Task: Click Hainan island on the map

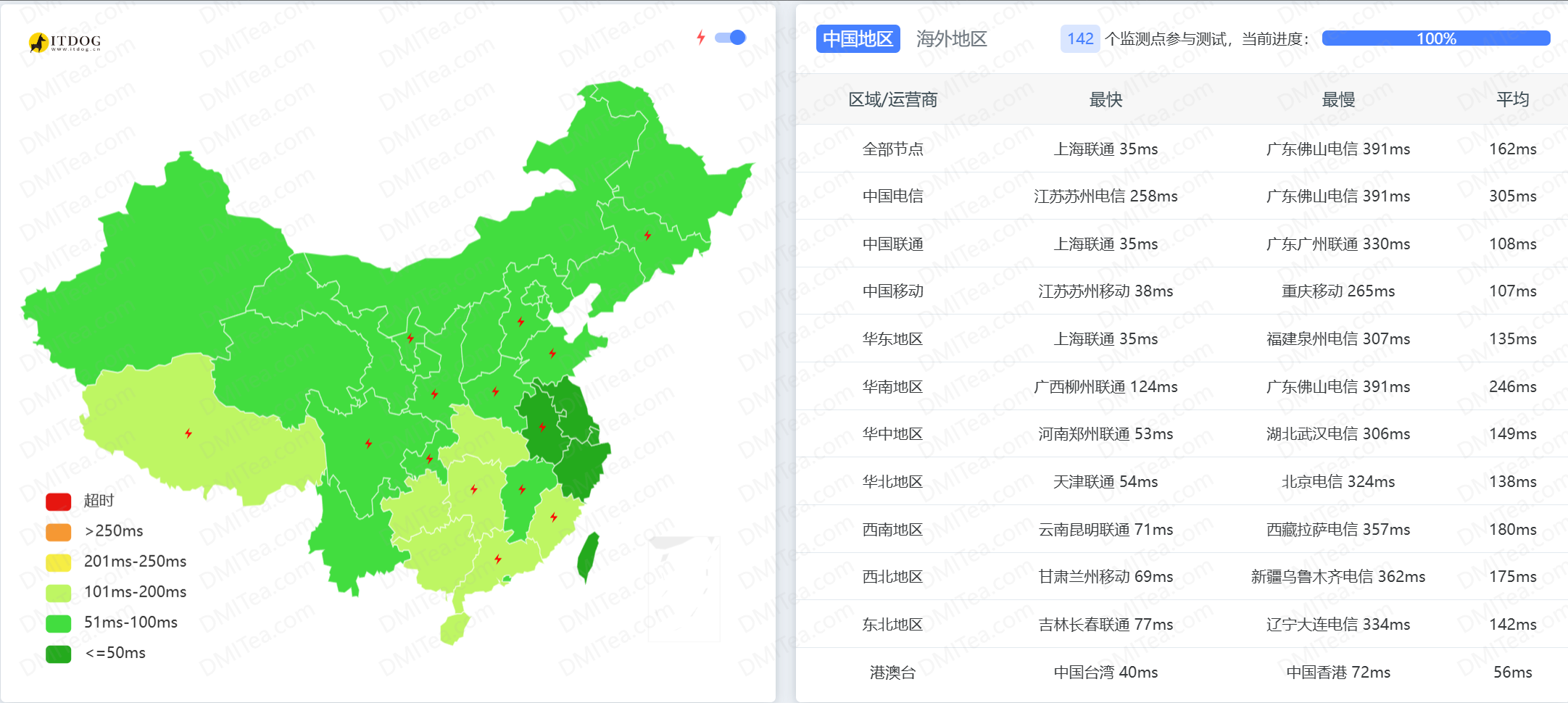Action: (455, 628)
